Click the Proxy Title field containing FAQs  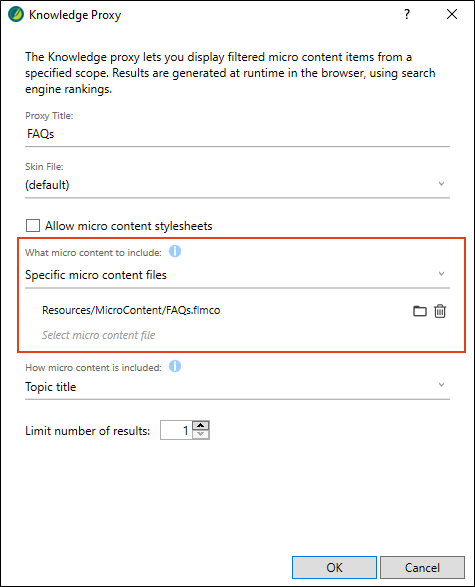coord(237,134)
